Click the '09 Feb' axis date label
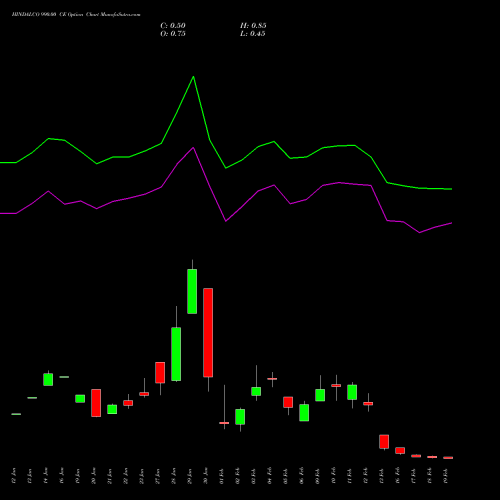This screenshot has height=500, width=500. click(x=318, y=476)
